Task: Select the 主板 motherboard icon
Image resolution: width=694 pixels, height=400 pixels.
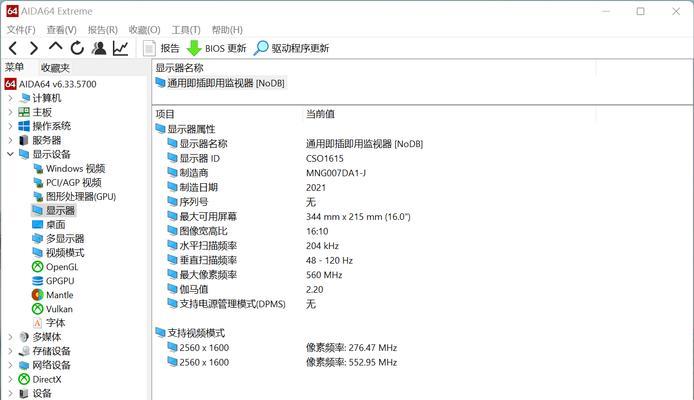Action: 24,112
